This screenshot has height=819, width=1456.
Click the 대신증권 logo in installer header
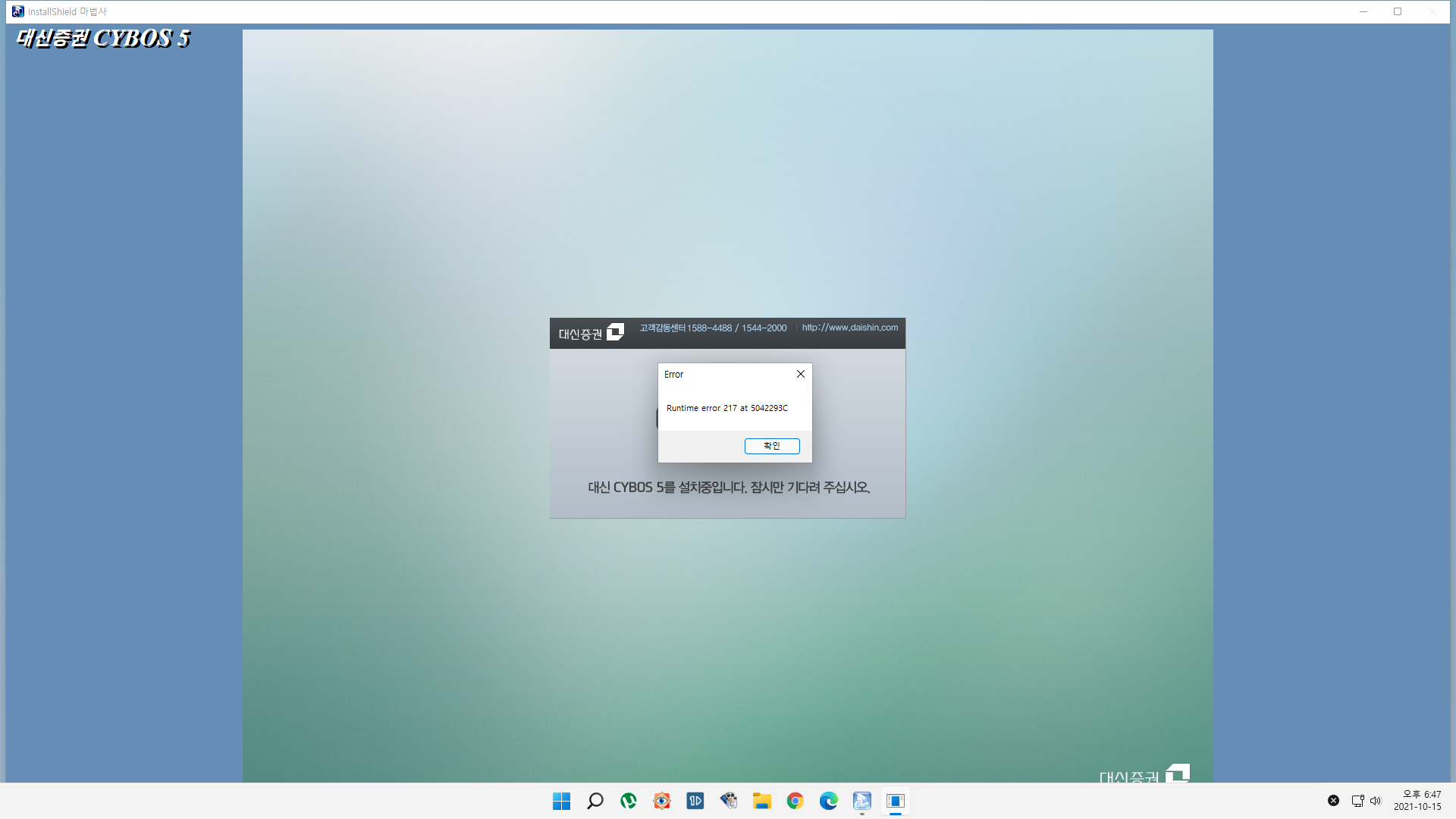pyautogui.click(x=591, y=333)
